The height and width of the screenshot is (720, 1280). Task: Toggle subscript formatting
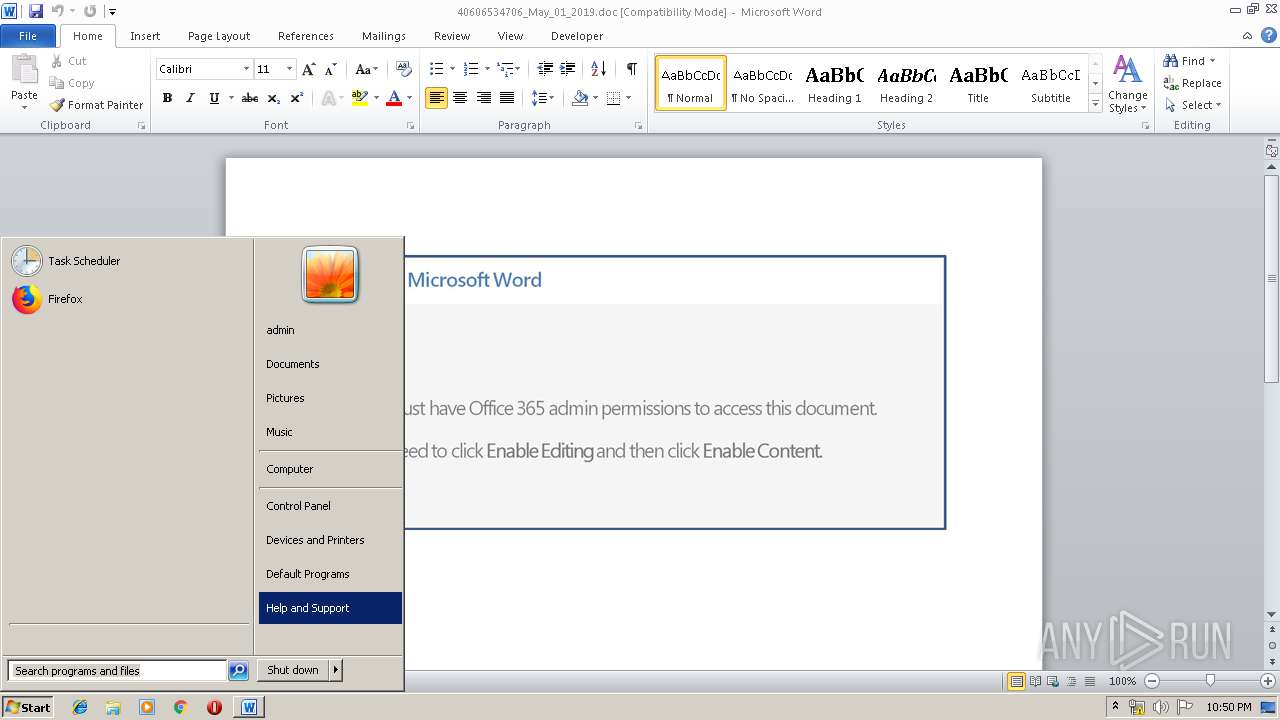pos(274,98)
